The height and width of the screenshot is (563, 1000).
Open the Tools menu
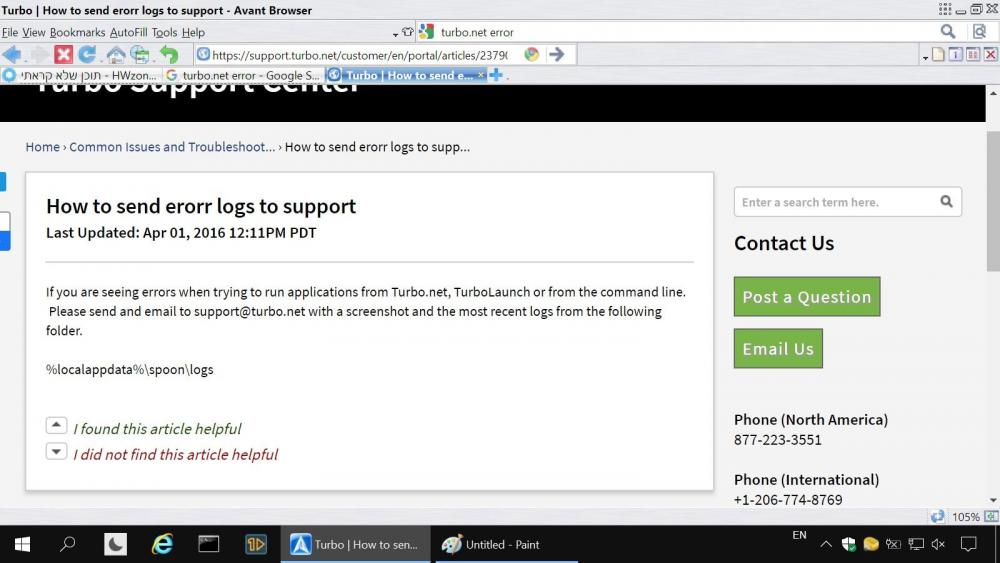point(164,32)
